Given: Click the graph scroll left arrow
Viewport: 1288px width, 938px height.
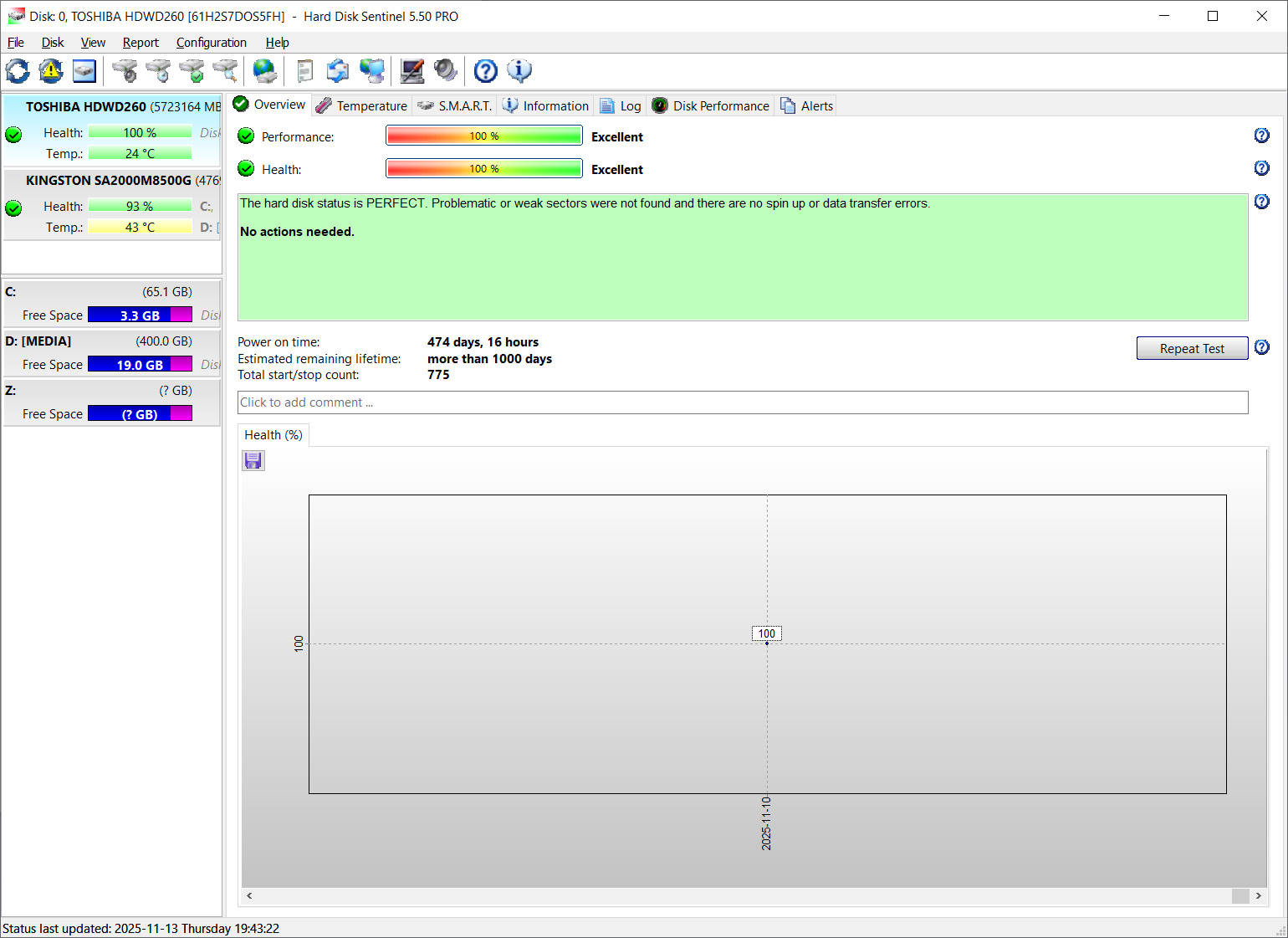Looking at the screenshot, I should pyautogui.click(x=249, y=895).
